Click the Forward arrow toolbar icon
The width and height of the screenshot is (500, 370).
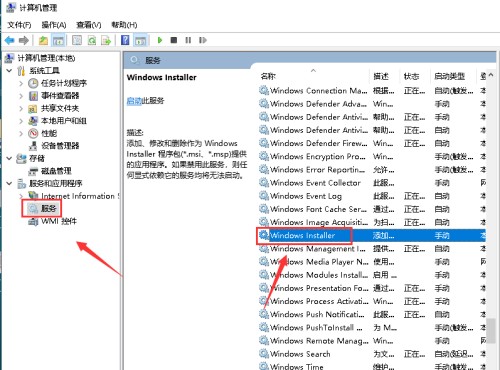24,41
